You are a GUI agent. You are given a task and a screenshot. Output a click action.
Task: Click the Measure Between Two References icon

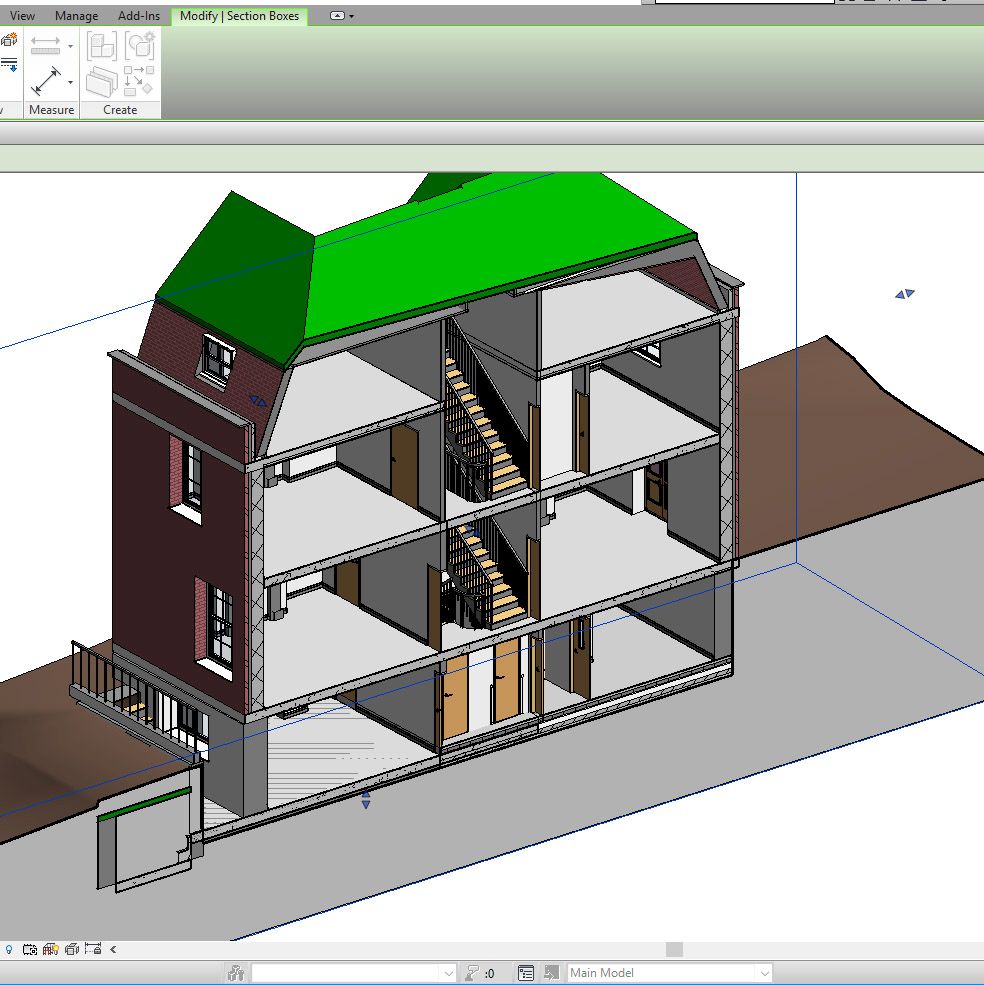[x=46, y=46]
